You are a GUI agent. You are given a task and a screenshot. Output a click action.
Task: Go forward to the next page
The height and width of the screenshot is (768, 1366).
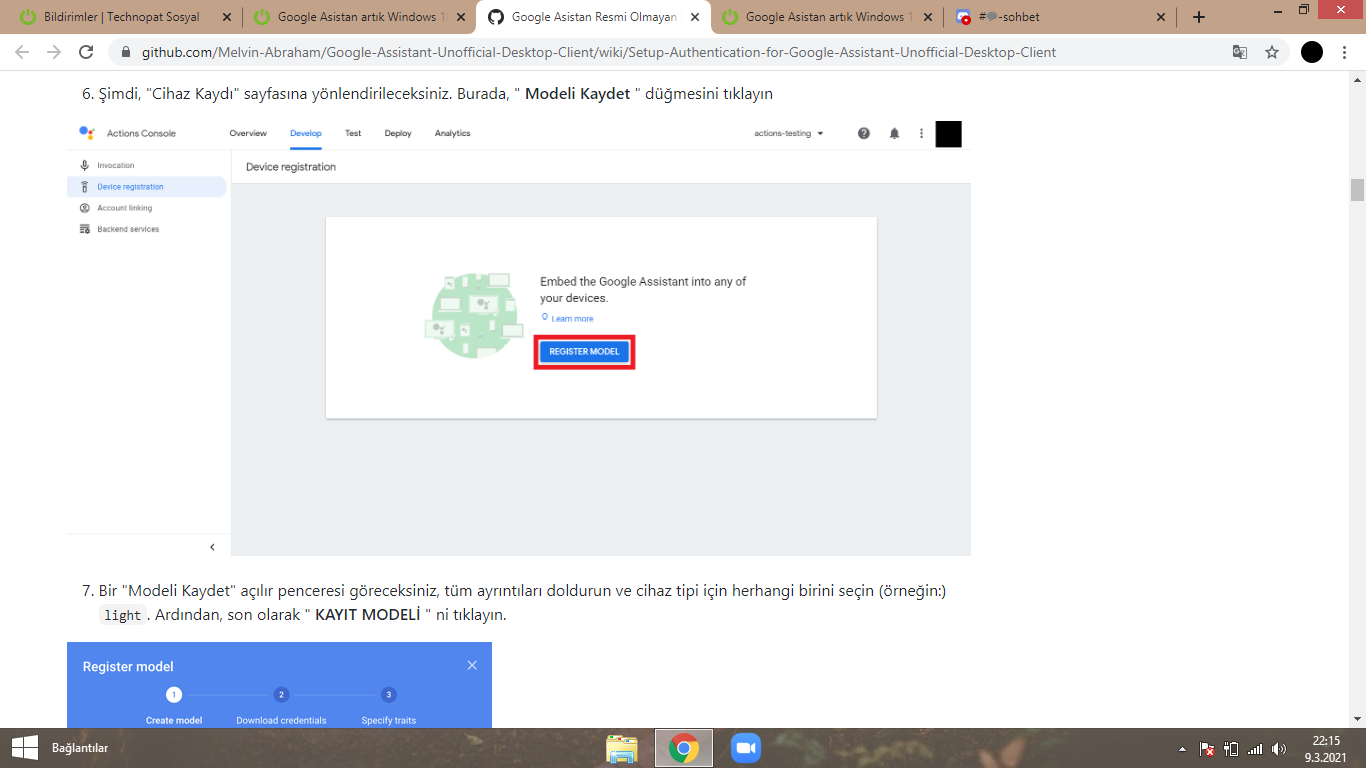pos(54,52)
